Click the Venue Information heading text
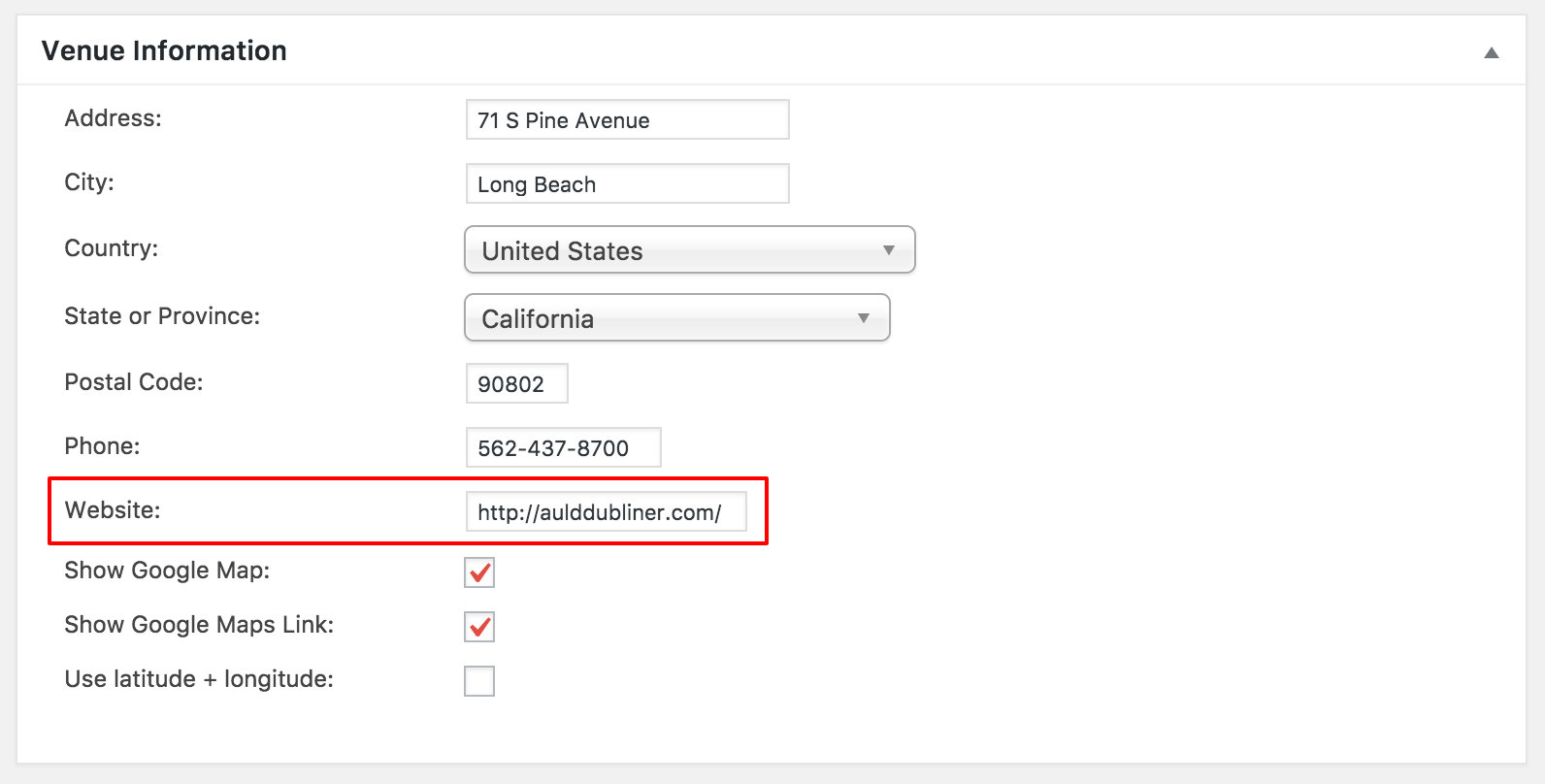The image size is (1545, 784). 164,50
